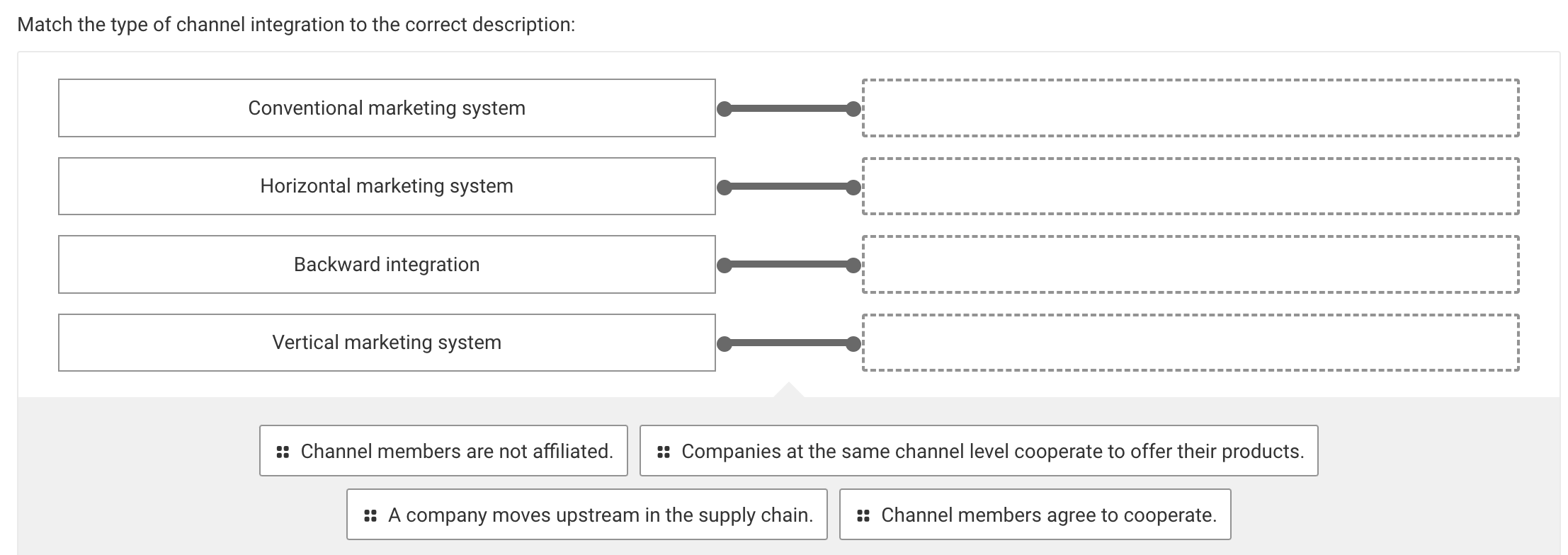The image size is (1568, 555).
Task: Click drag handle on "A company moves upstream" chip
Action: click(371, 515)
